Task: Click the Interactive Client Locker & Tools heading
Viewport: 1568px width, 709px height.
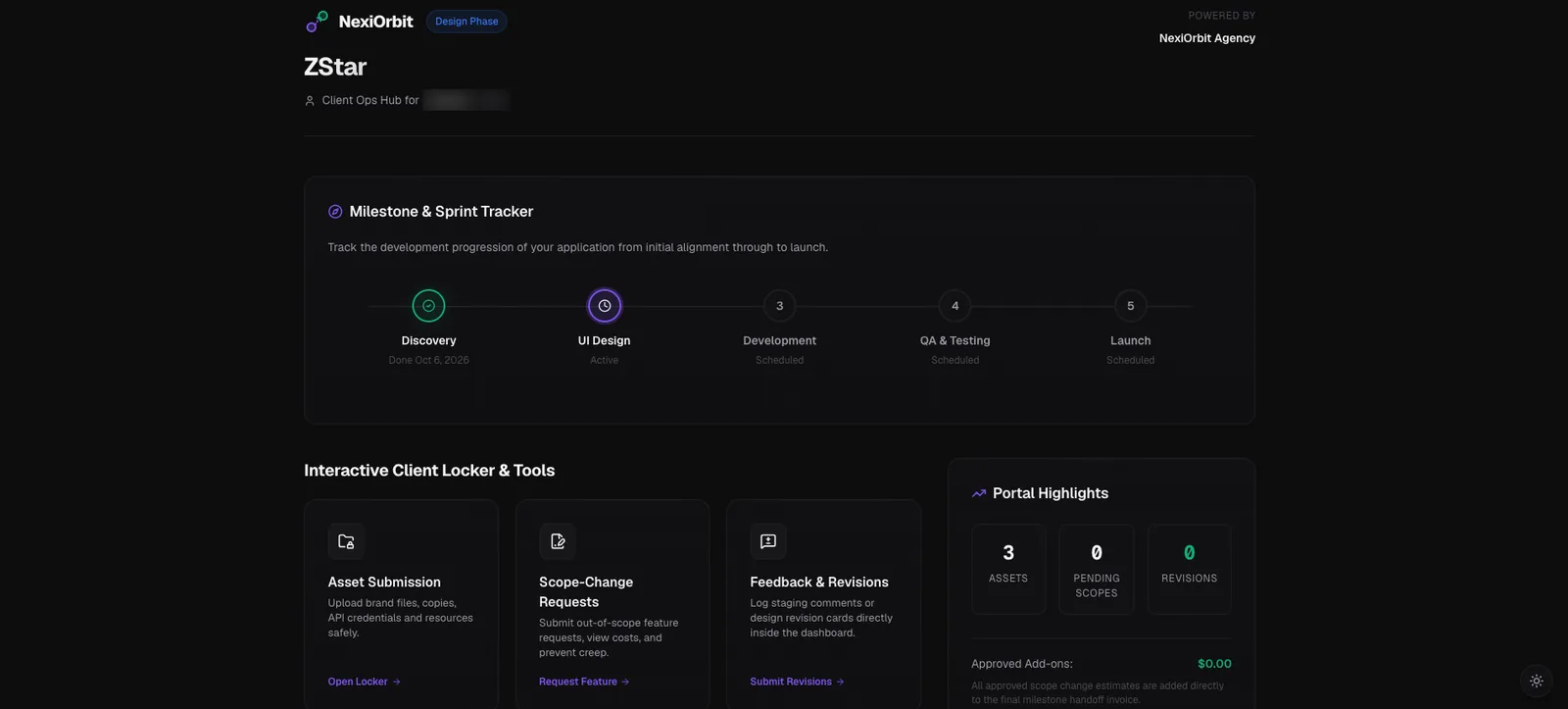Action: pos(429,471)
